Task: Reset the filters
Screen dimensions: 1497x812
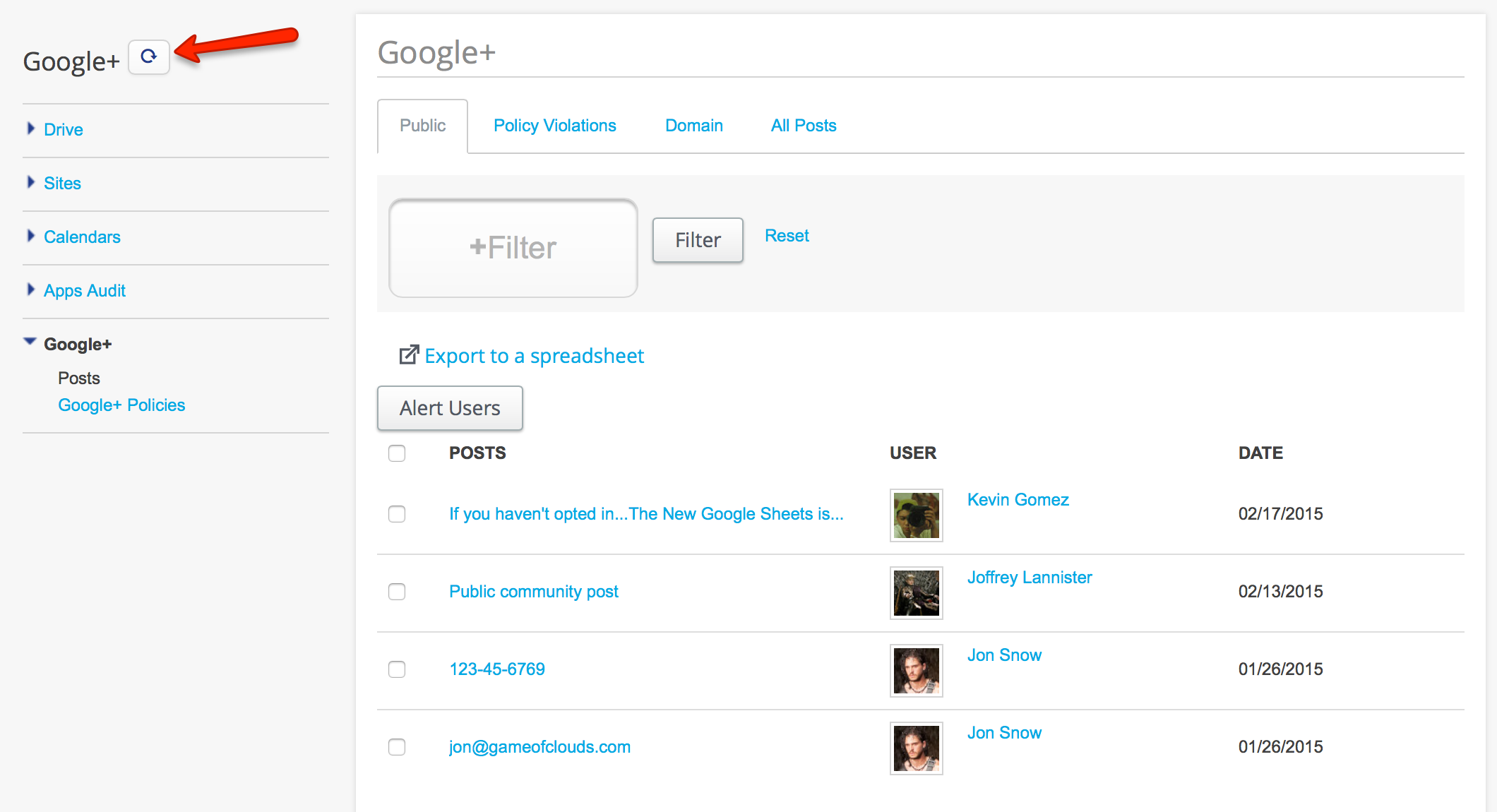Action: 787,236
